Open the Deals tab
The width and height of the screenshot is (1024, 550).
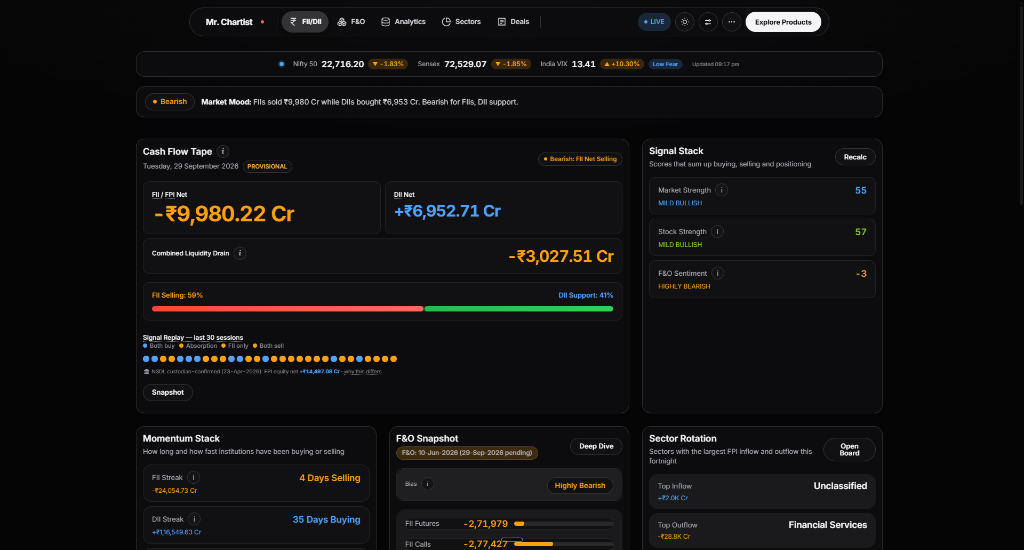(513, 22)
